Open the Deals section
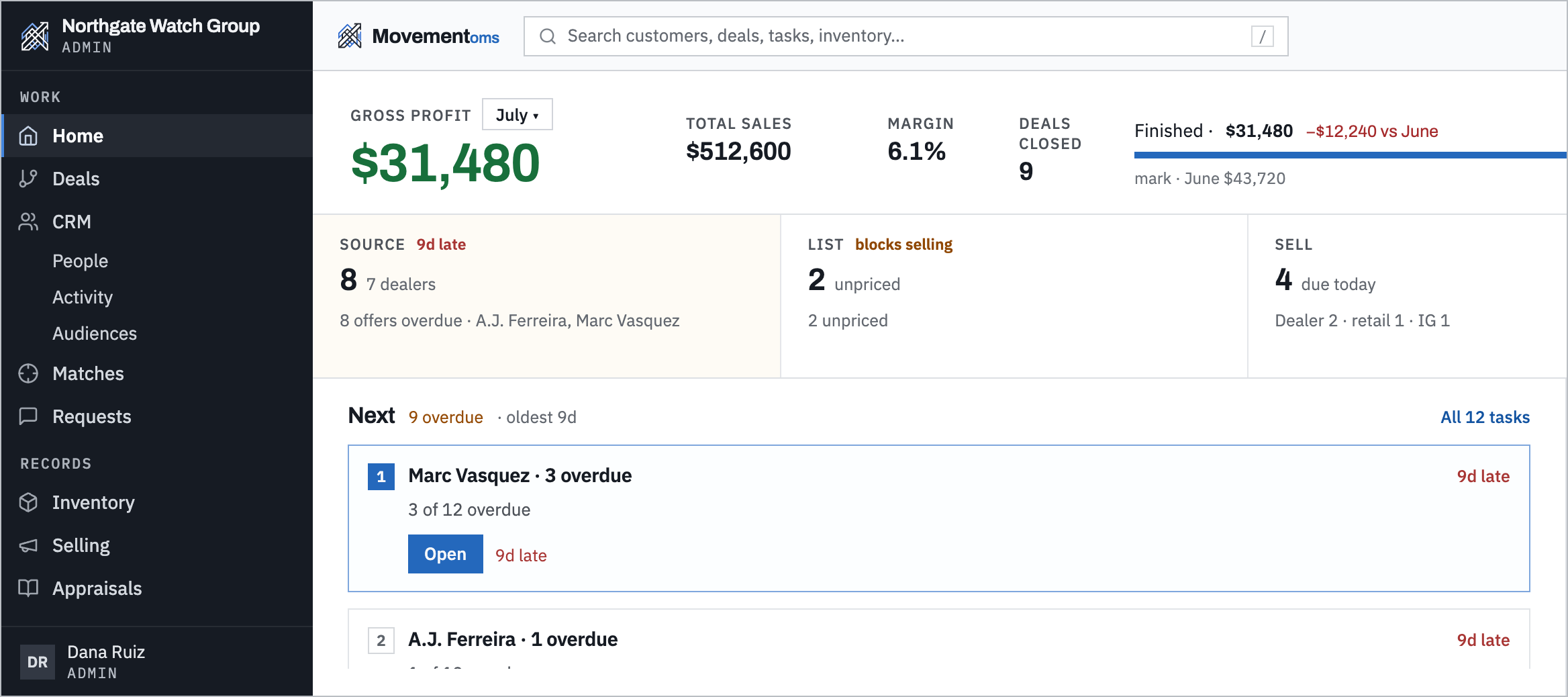The width and height of the screenshot is (1568, 697). [158, 179]
